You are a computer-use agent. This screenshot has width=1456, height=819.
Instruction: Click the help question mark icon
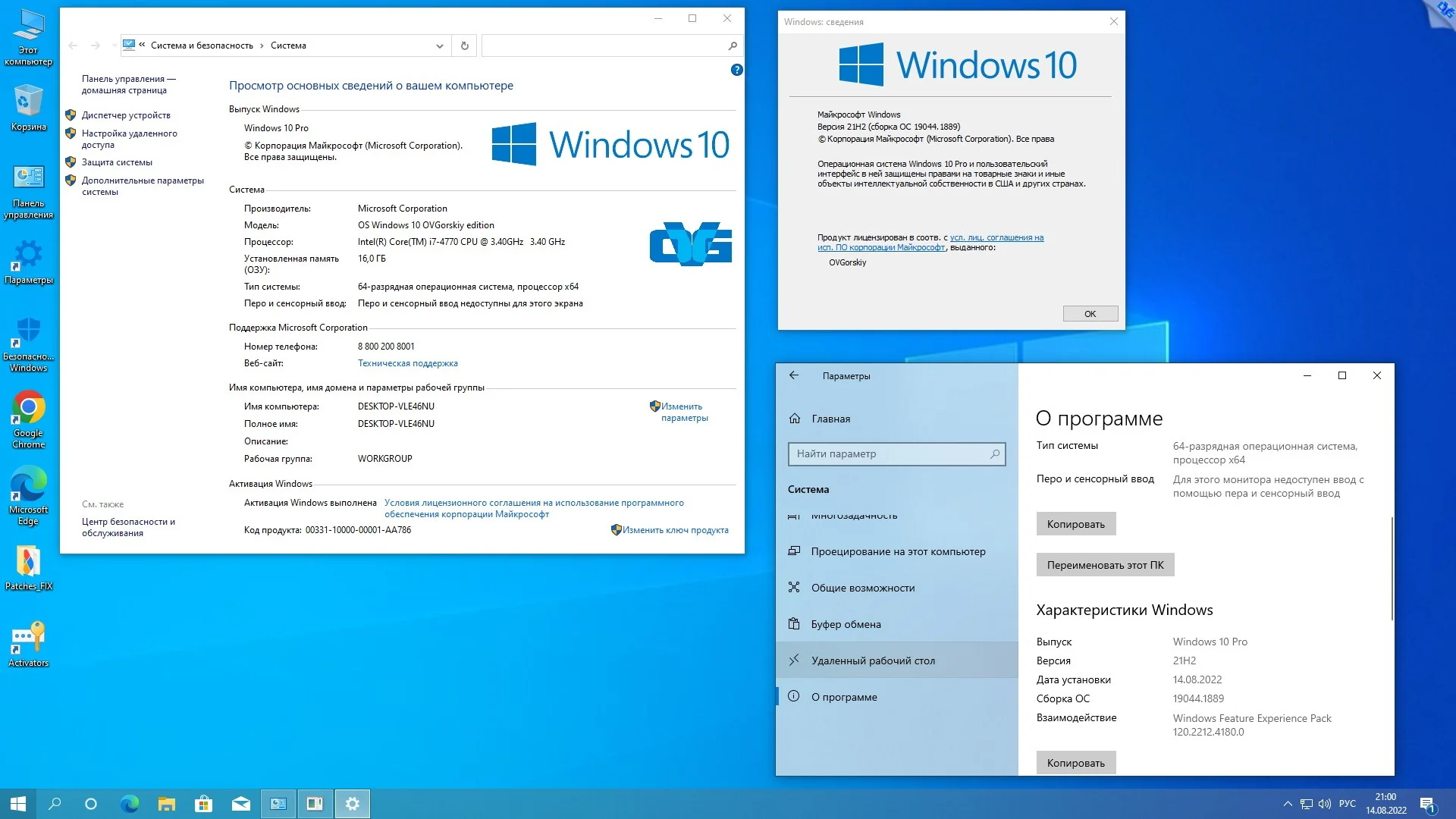tap(736, 70)
